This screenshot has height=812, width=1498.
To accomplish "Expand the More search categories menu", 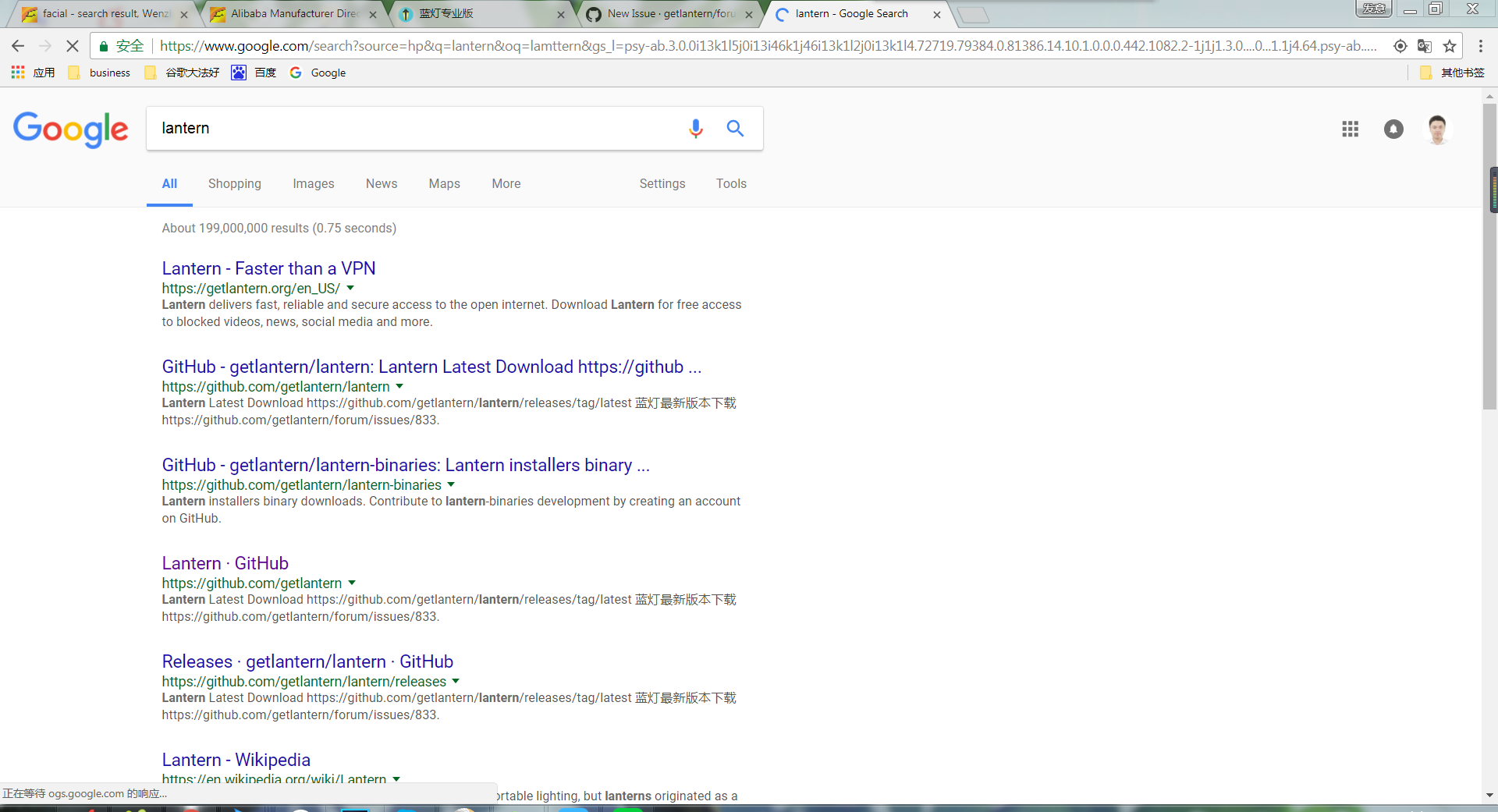I will (506, 184).
